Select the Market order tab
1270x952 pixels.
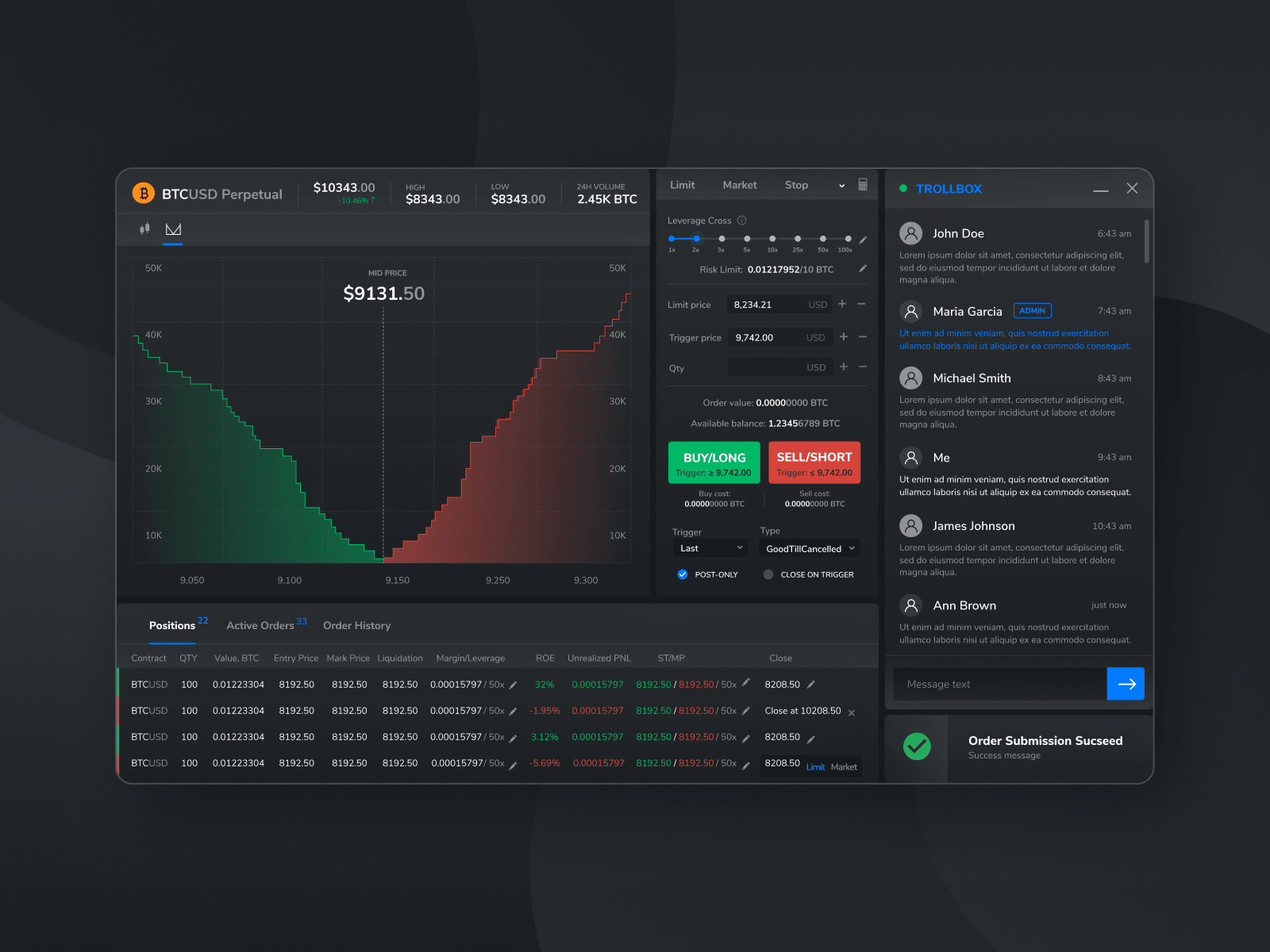tap(740, 185)
